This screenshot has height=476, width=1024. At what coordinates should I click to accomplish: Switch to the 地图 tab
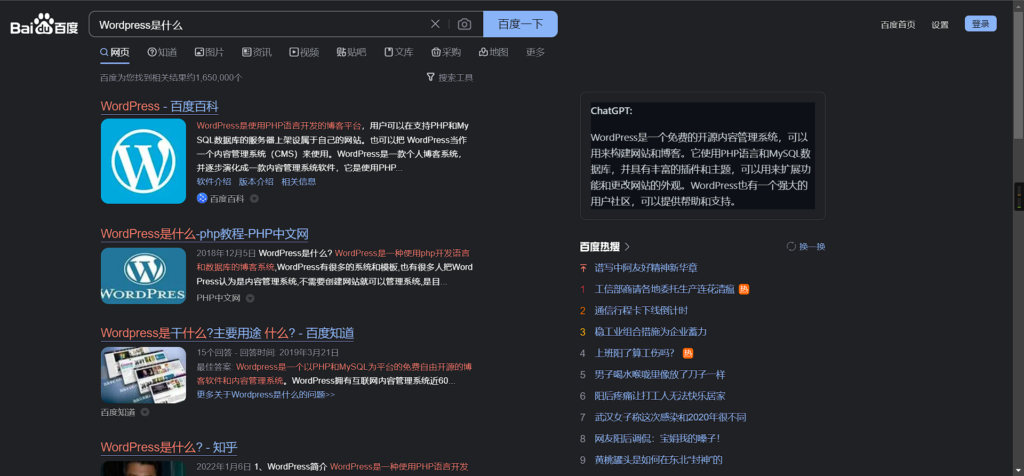(x=494, y=52)
